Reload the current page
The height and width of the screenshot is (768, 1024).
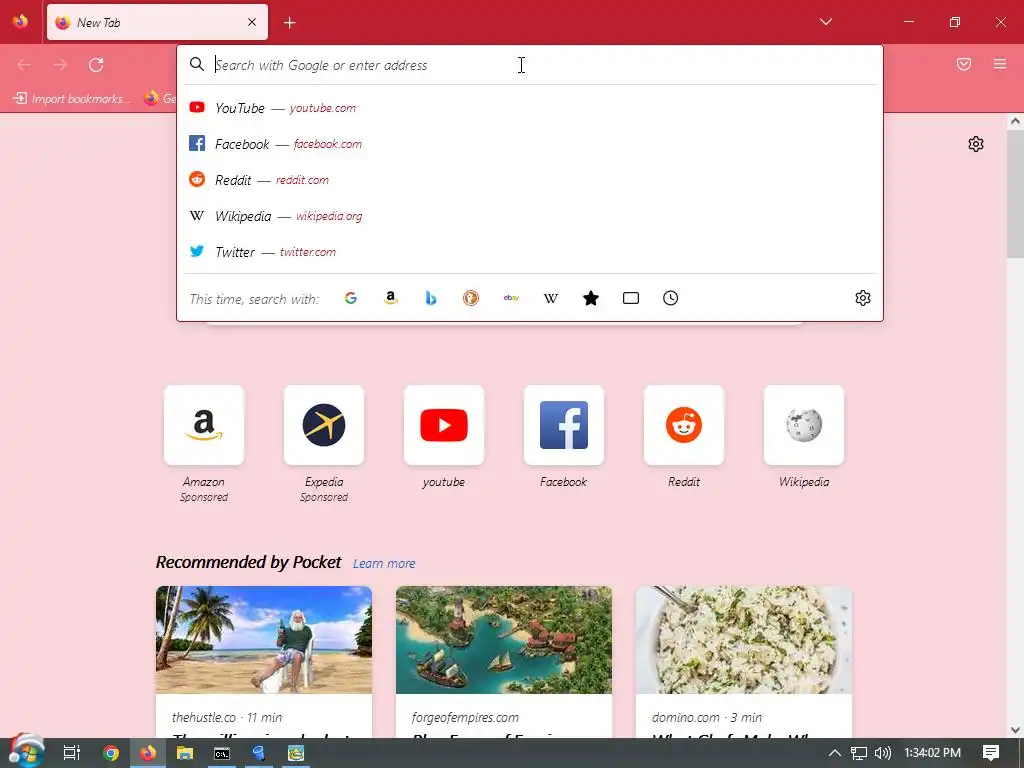pyautogui.click(x=96, y=65)
